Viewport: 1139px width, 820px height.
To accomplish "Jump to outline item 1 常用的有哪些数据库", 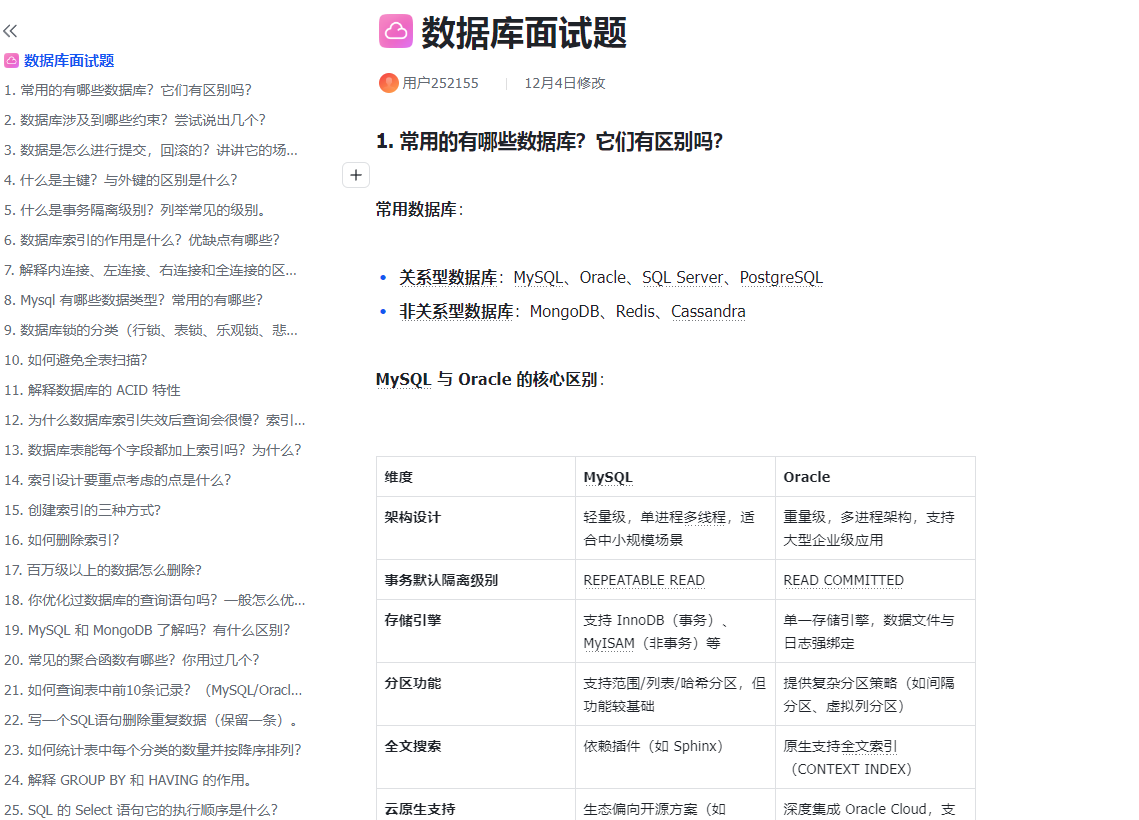I will [x=128, y=90].
